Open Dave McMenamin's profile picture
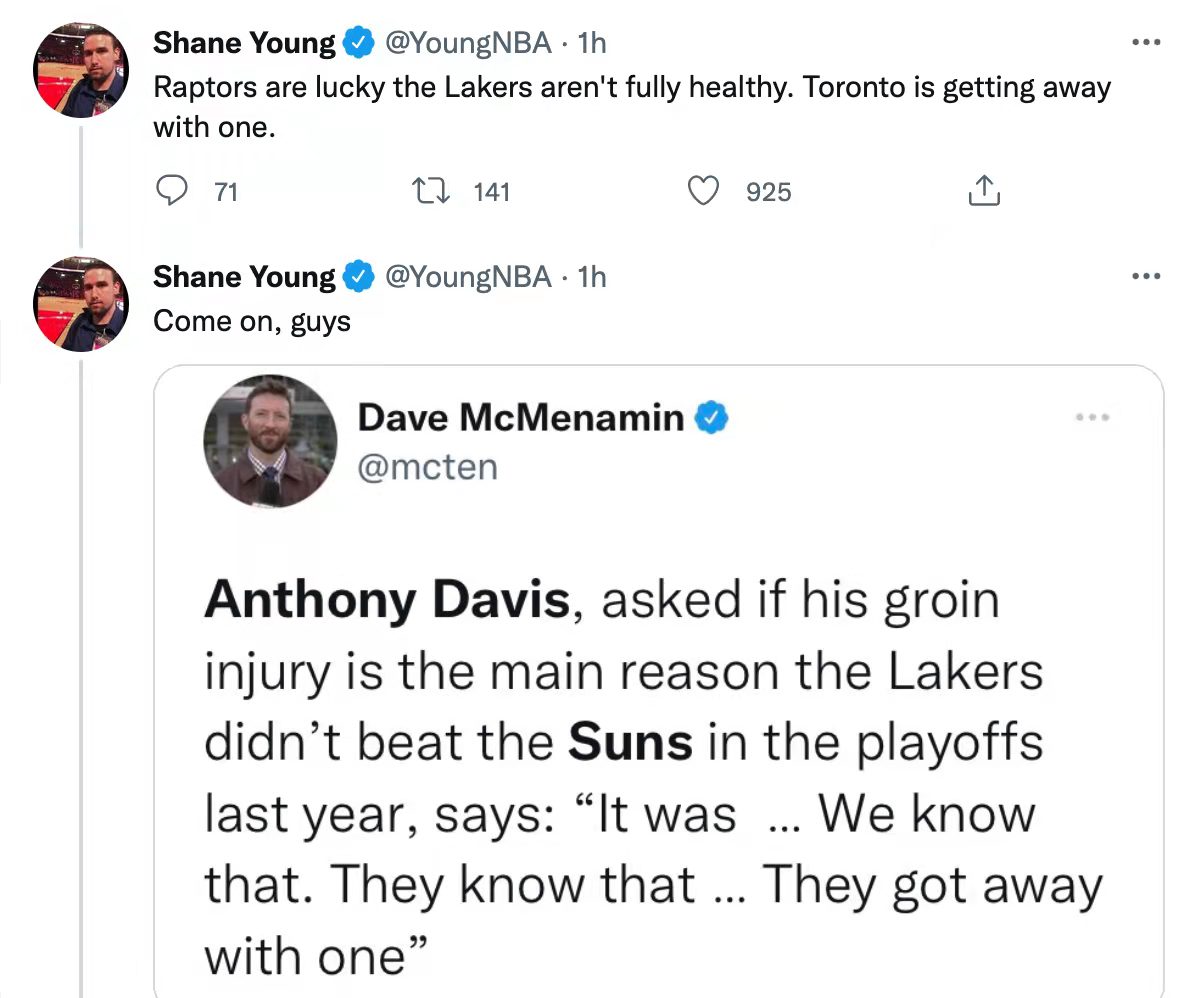1194x998 pixels. (x=270, y=441)
